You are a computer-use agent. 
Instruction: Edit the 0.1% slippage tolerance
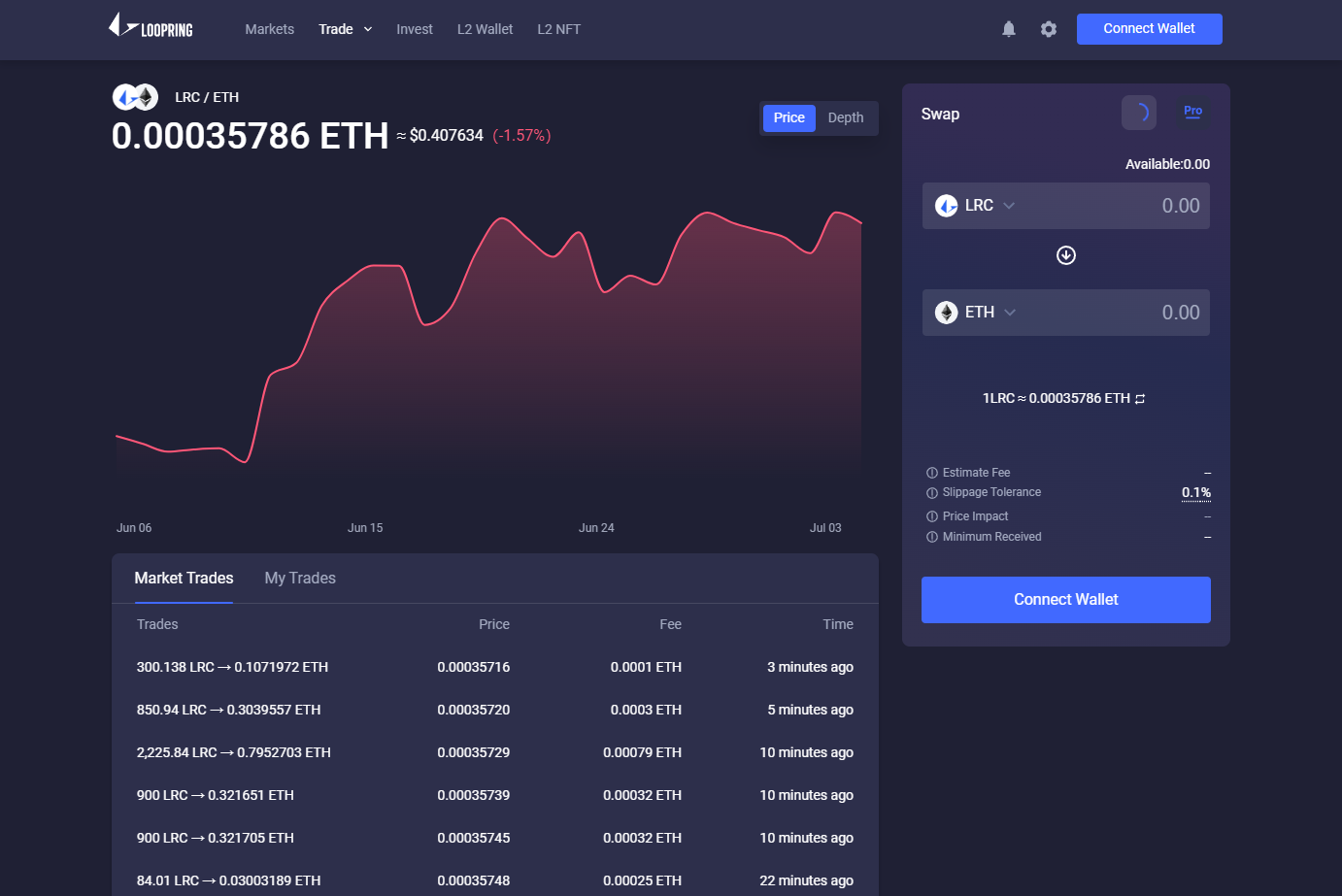[x=1196, y=493]
